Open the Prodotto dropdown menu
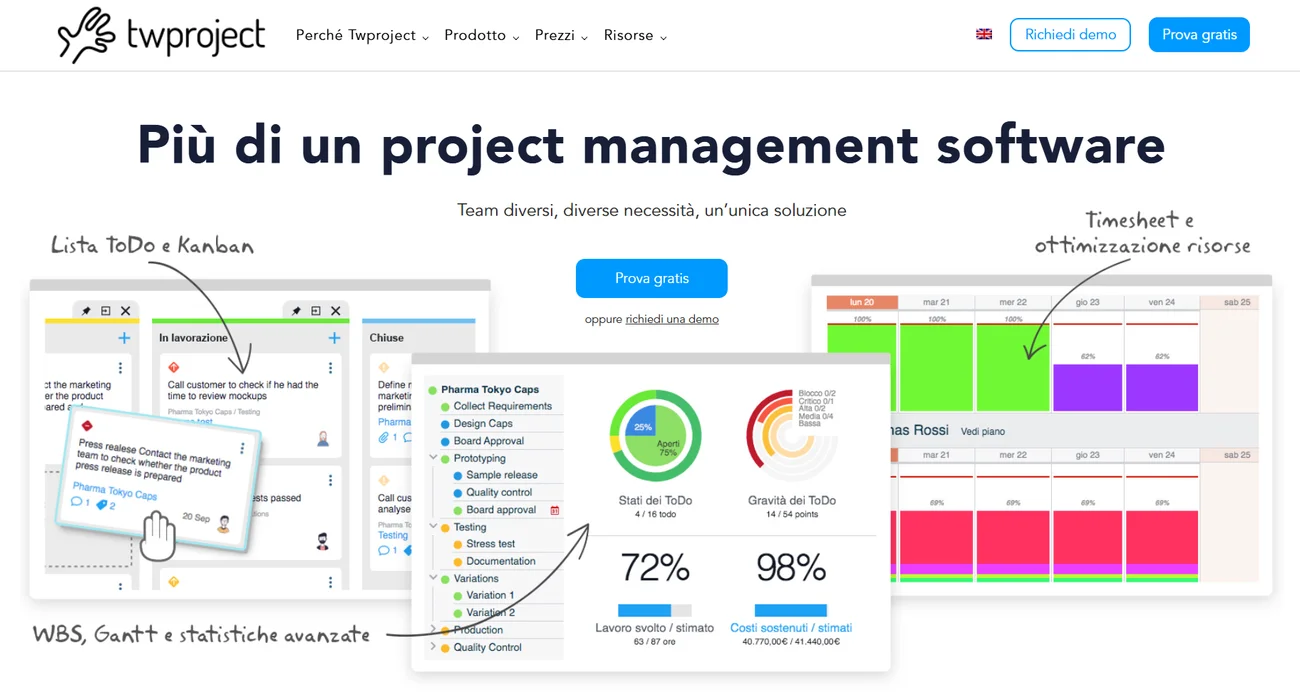This screenshot has height=698, width=1300. click(x=482, y=35)
